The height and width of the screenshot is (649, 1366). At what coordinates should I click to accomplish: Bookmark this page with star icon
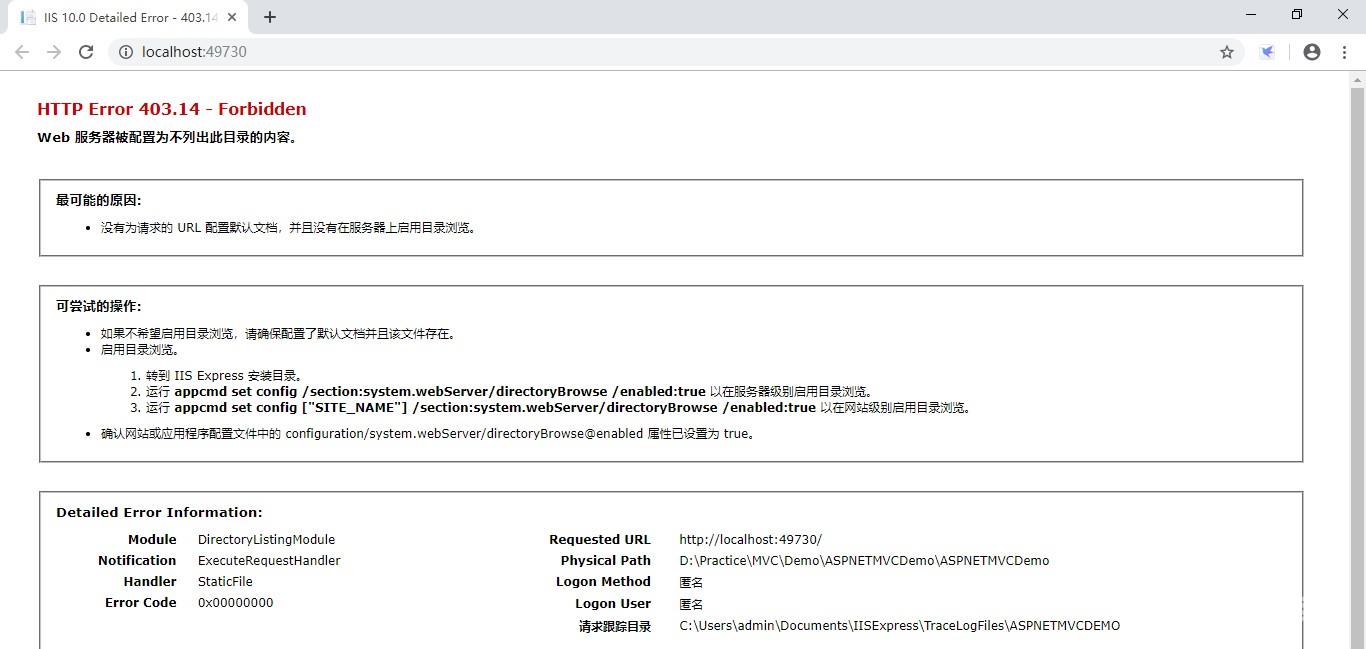click(1227, 52)
